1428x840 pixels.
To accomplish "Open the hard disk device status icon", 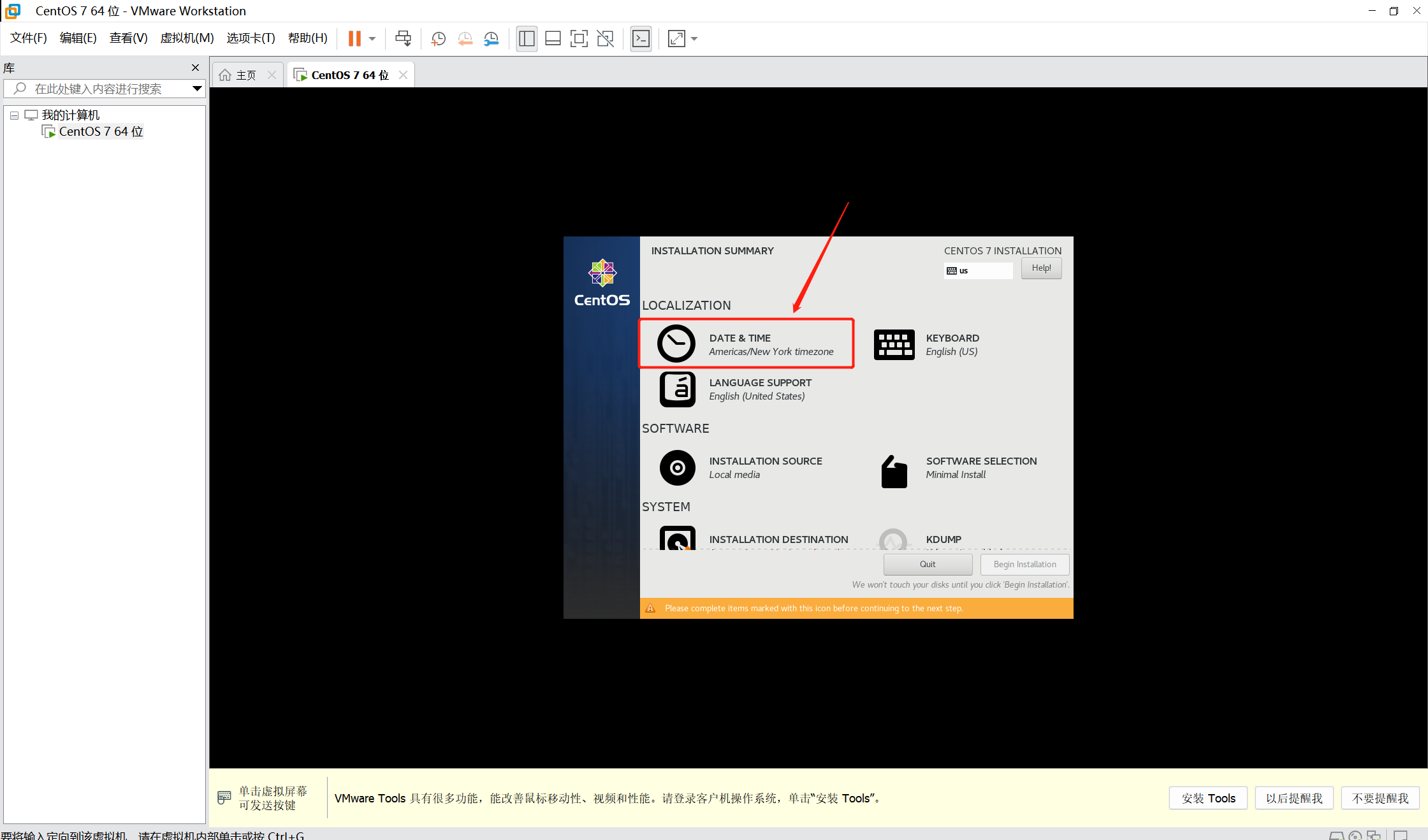I will (1337, 836).
